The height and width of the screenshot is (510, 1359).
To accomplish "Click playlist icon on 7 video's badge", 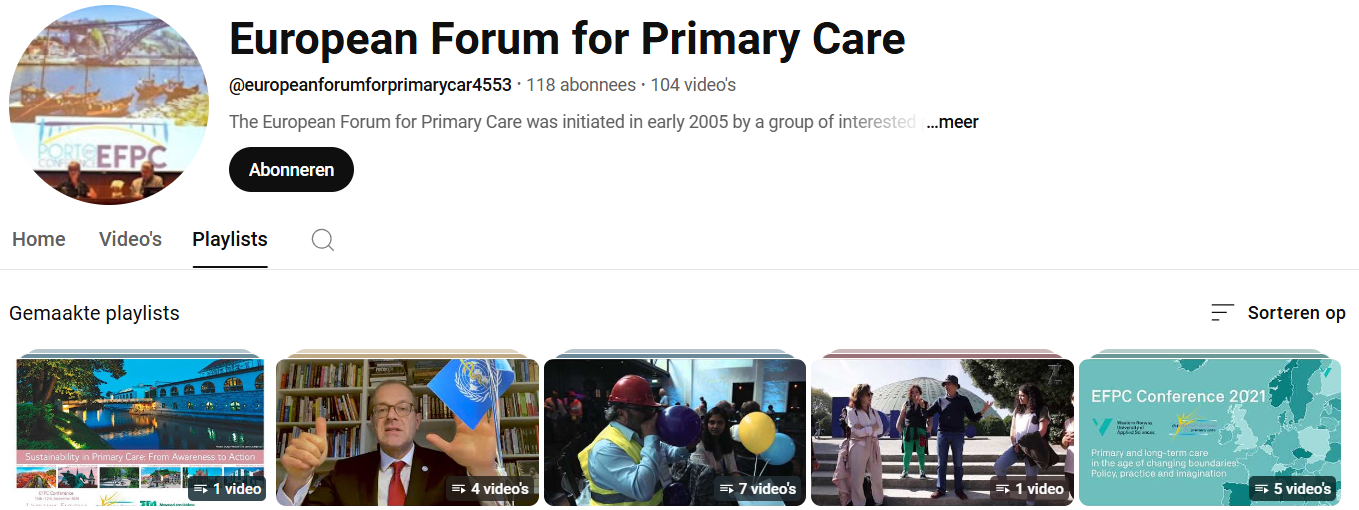I will 727,489.
